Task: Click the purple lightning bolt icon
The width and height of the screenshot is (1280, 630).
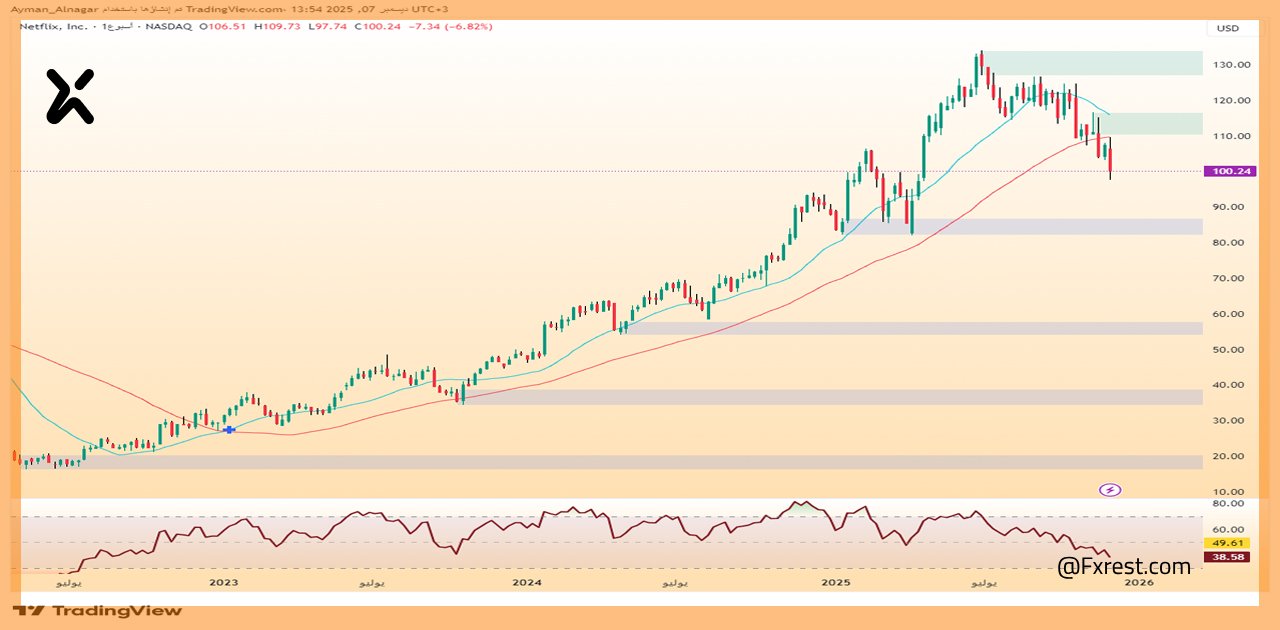Action: [x=1110, y=490]
